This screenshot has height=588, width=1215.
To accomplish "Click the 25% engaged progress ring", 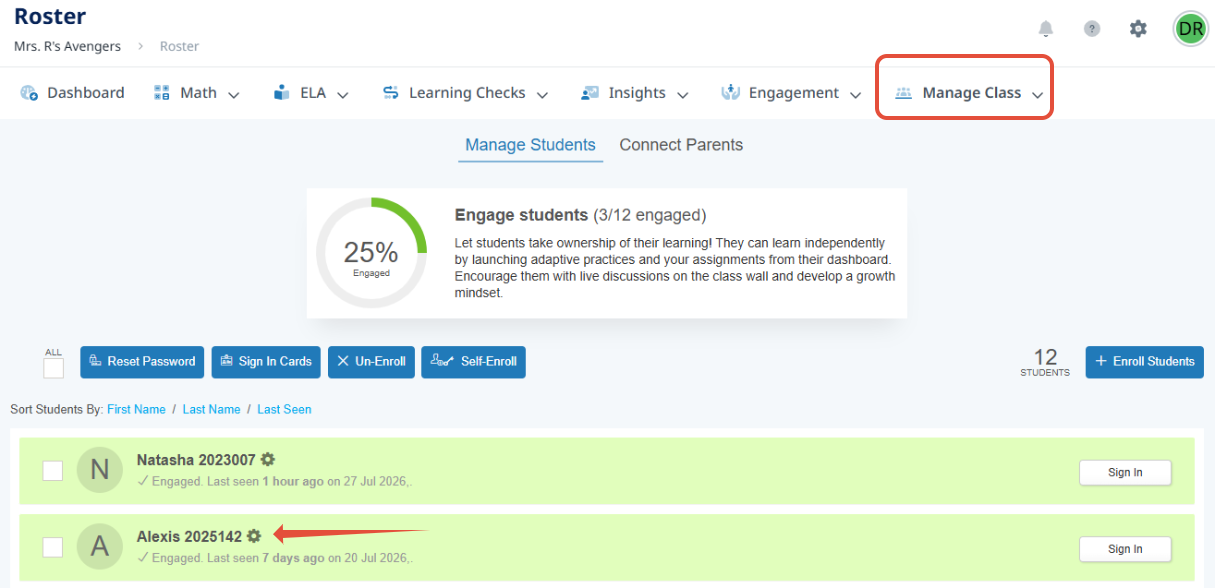I will (371, 253).
